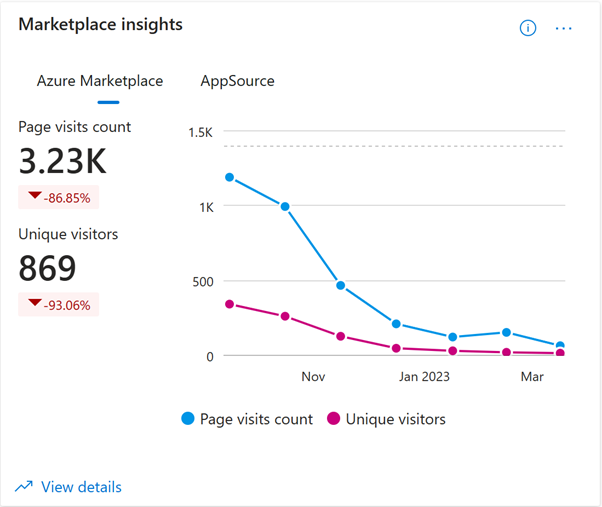Select the Azure Marketplace tab

click(x=100, y=81)
